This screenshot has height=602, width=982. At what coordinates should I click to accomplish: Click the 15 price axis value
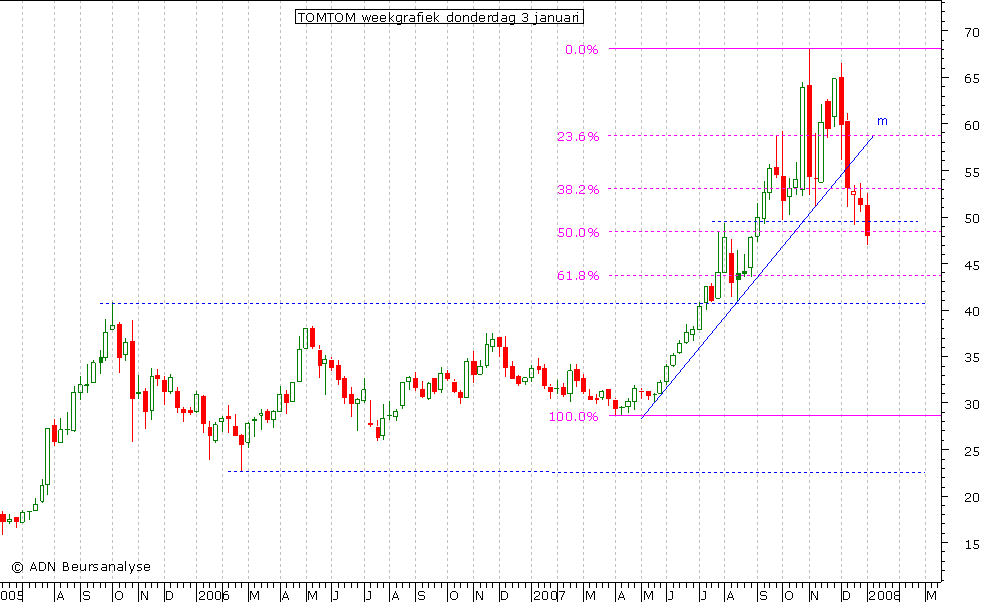click(971, 544)
